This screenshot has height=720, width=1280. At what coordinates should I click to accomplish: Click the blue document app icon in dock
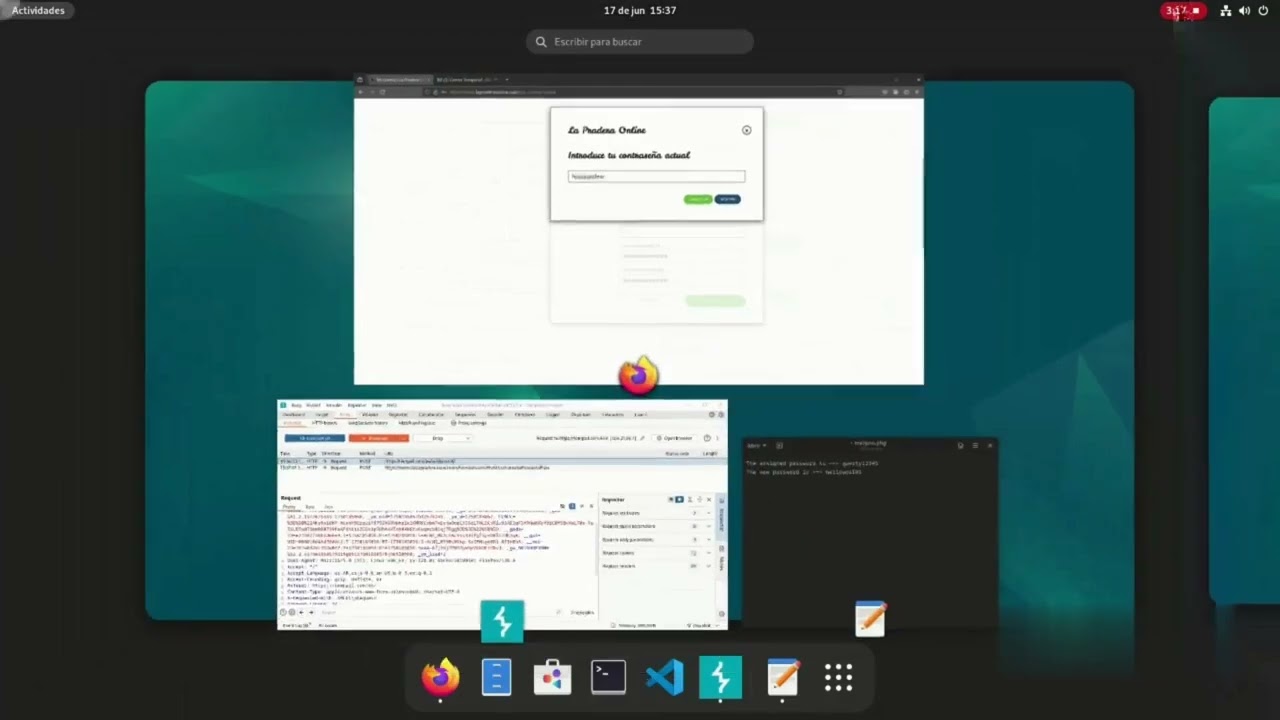pyautogui.click(x=496, y=678)
